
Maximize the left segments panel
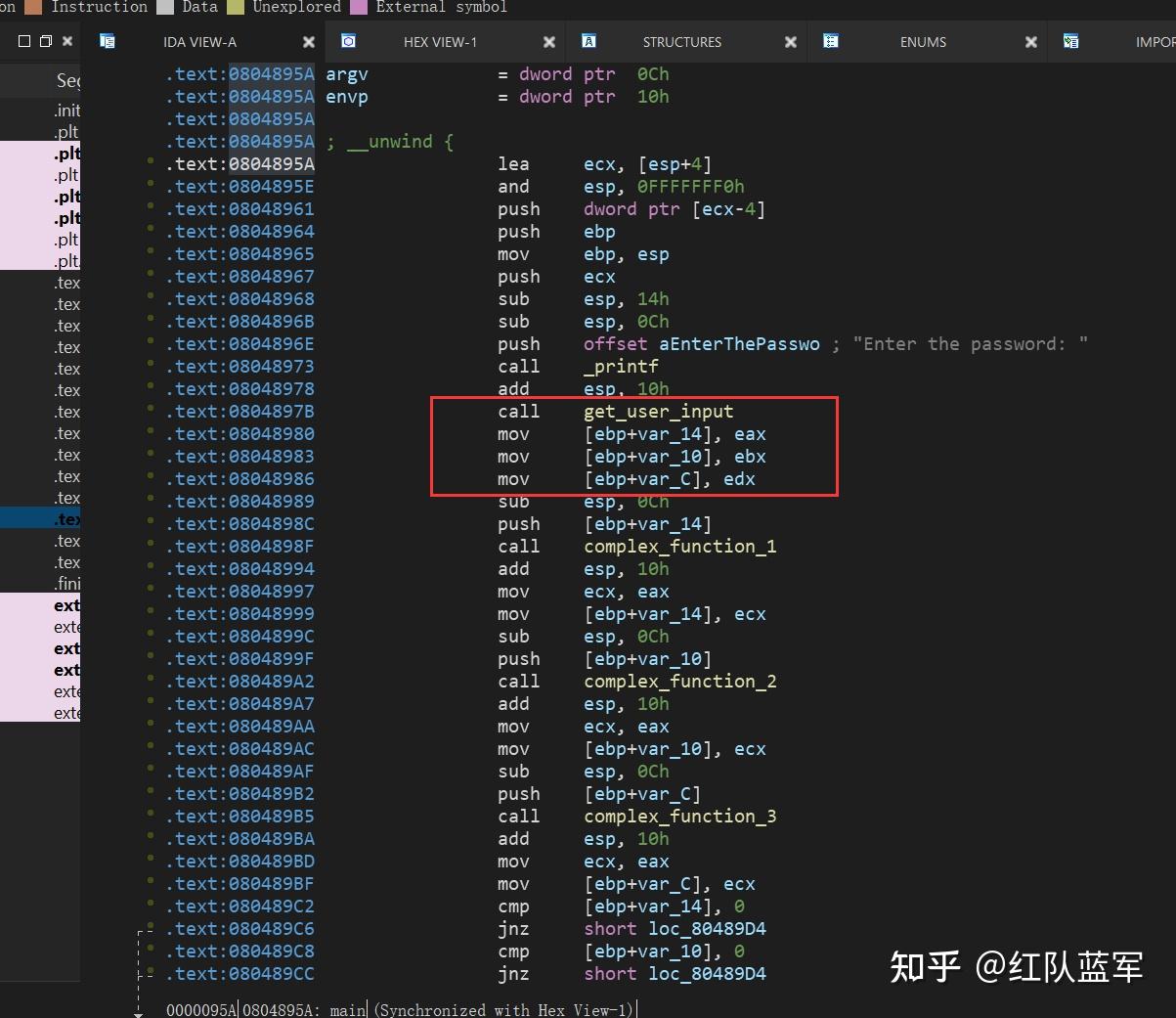[24, 41]
